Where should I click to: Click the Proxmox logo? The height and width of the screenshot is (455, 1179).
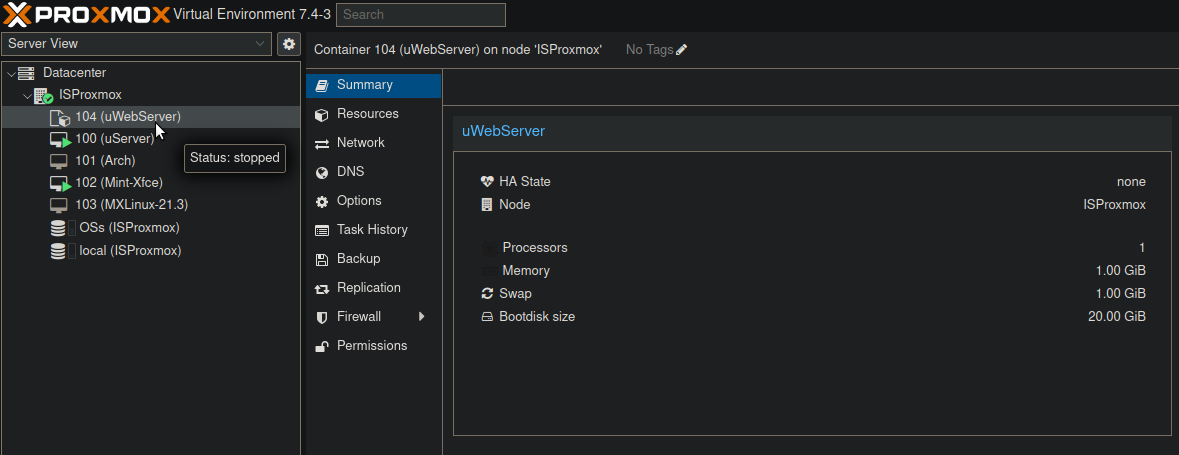coord(86,14)
